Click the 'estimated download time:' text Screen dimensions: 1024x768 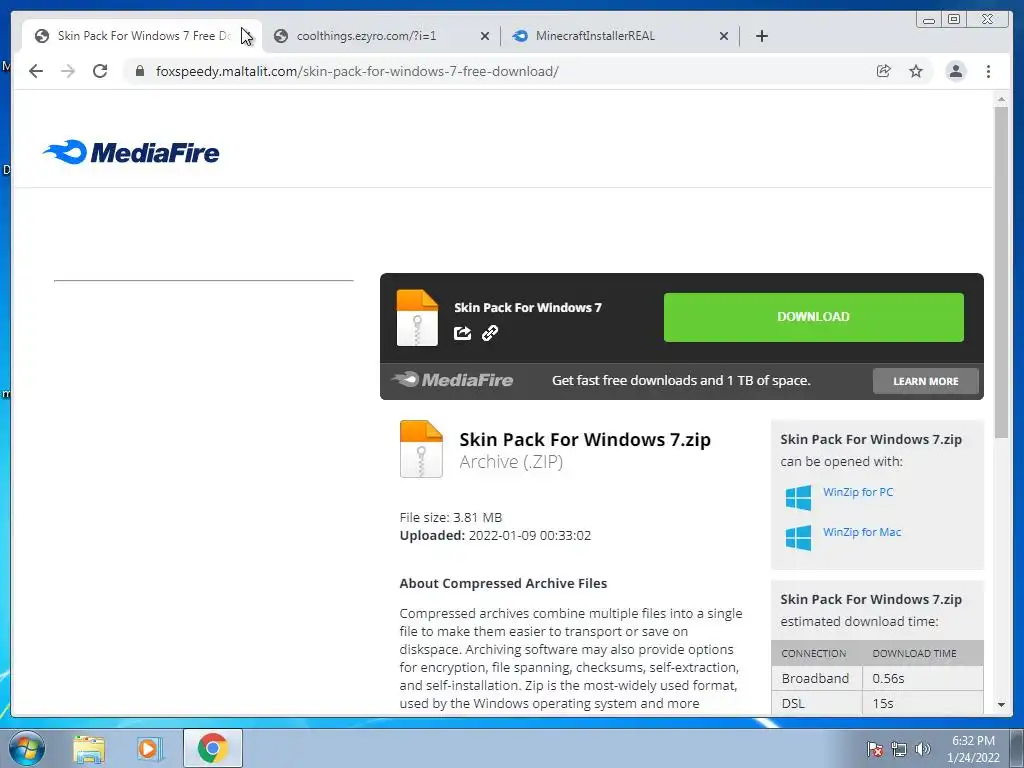(x=859, y=622)
